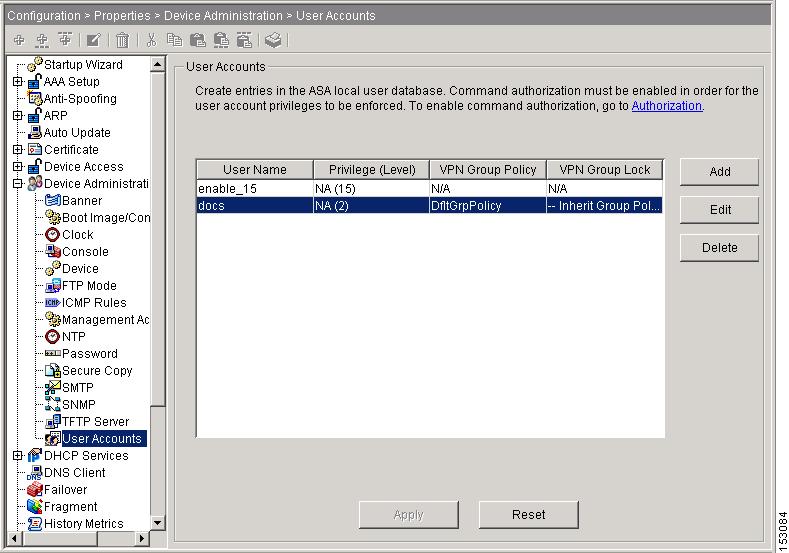Click the Paste After toolbar icon
Viewport: 789px width, 553px height.
coord(244,40)
